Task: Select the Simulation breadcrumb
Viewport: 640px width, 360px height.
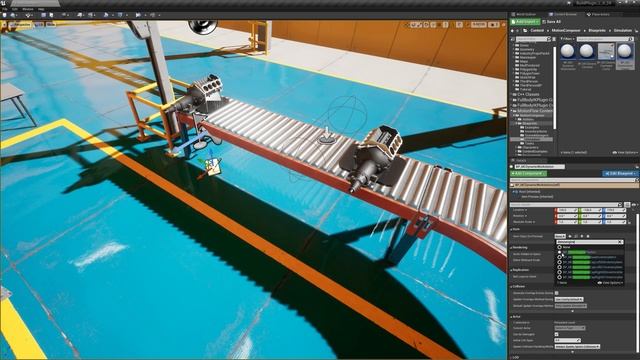Action: coord(623,30)
